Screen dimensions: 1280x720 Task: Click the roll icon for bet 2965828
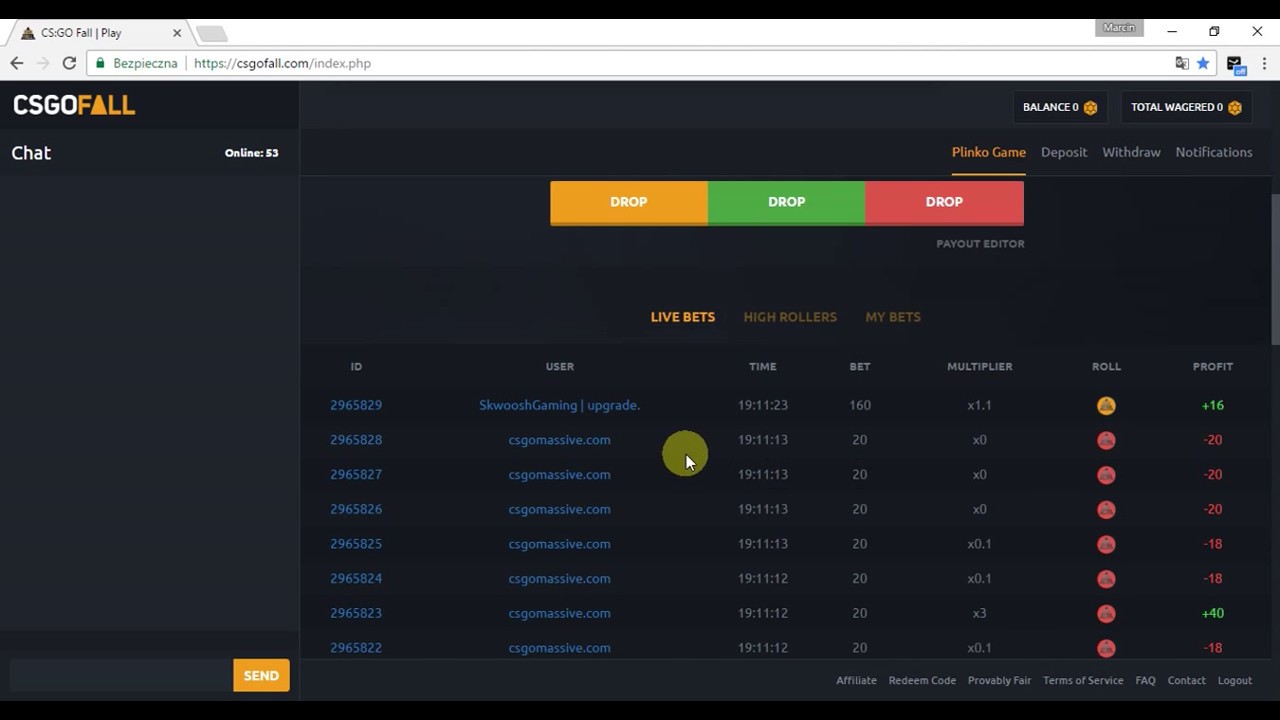pos(1106,440)
